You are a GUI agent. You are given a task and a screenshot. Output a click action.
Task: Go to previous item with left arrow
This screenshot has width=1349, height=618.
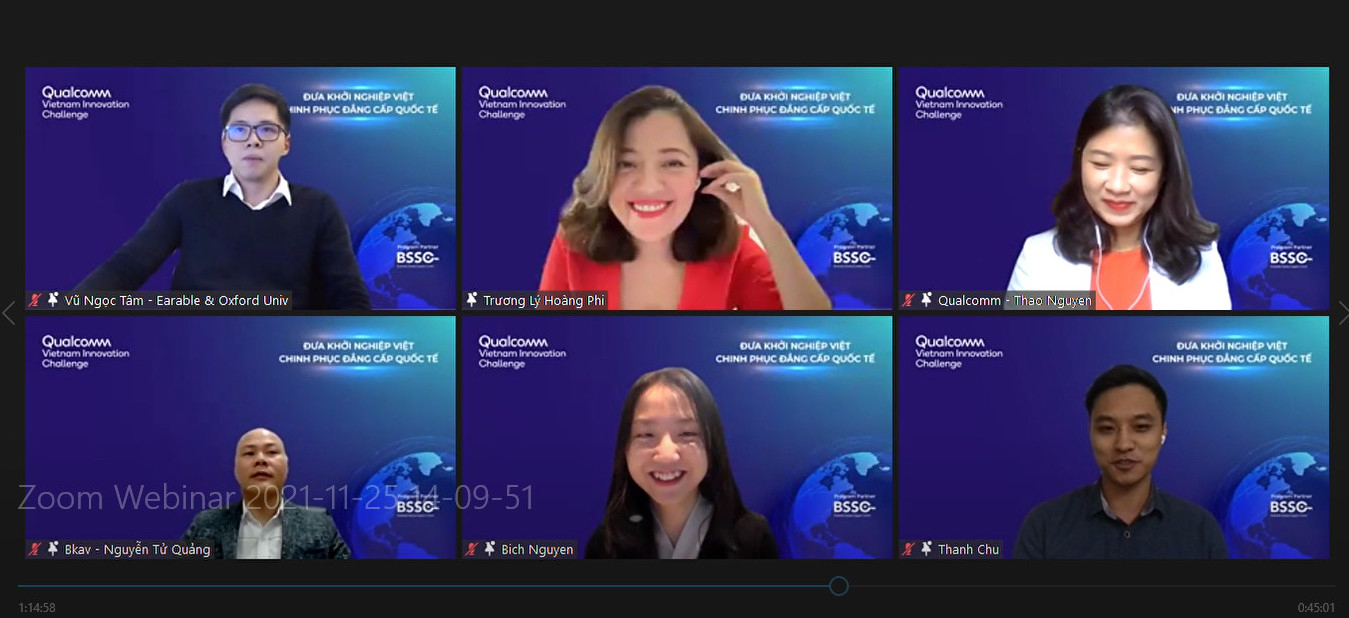coord(8,313)
